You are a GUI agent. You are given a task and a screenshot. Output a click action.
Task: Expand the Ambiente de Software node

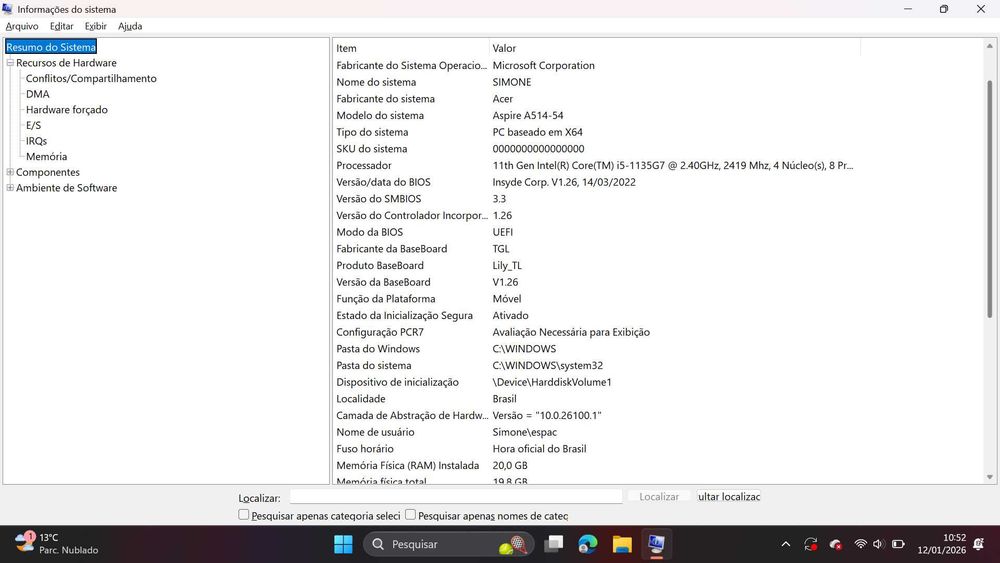click(x=10, y=187)
